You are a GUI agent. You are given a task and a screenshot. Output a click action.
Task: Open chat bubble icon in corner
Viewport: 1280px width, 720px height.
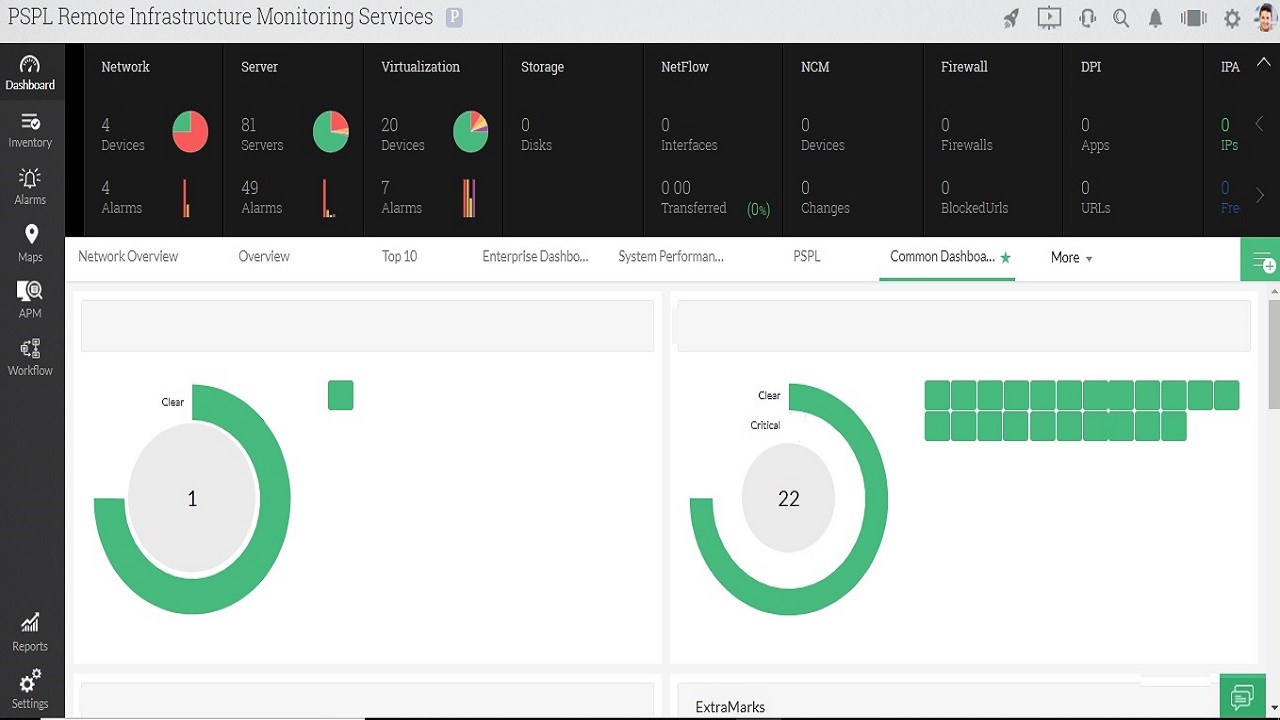point(1243,696)
